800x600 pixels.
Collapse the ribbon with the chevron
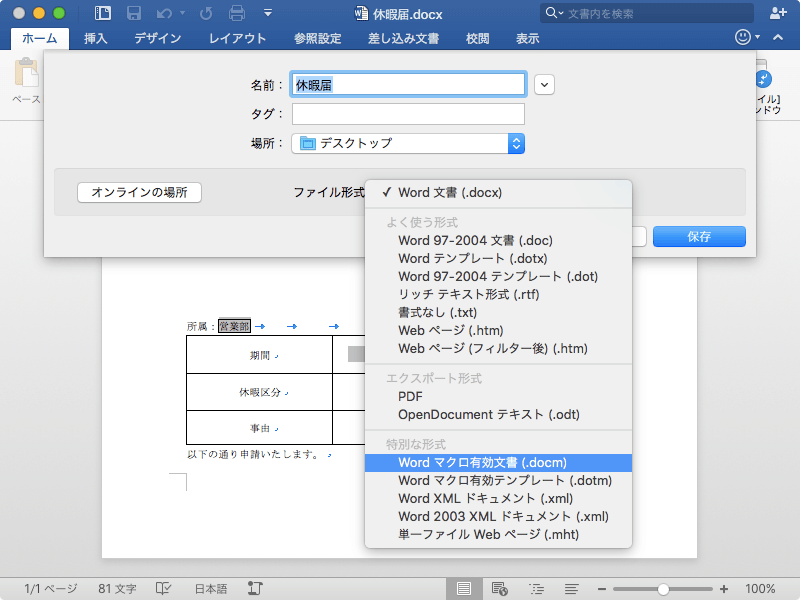[x=778, y=37]
